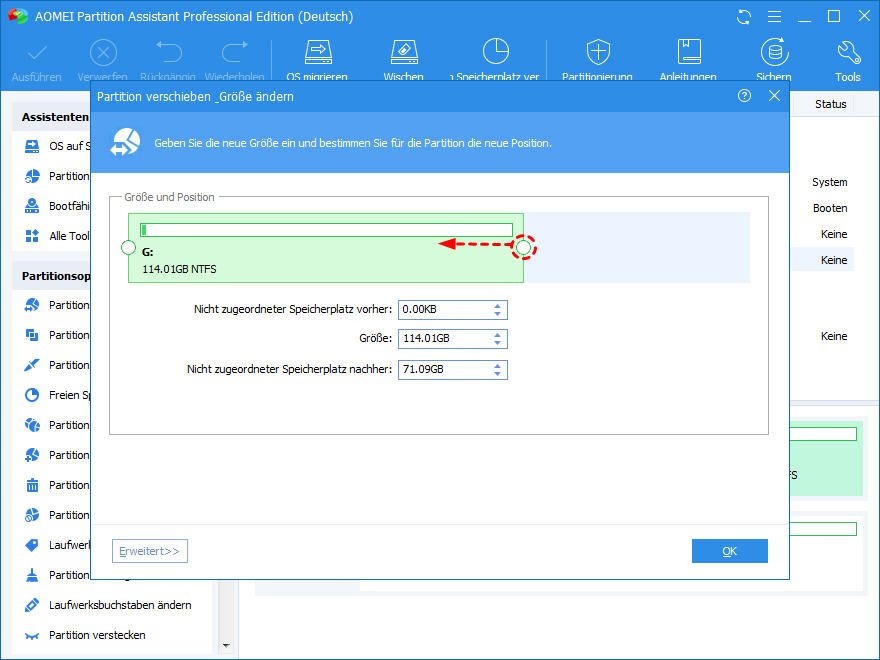Click the Partitionsoperationen section header

(56, 276)
